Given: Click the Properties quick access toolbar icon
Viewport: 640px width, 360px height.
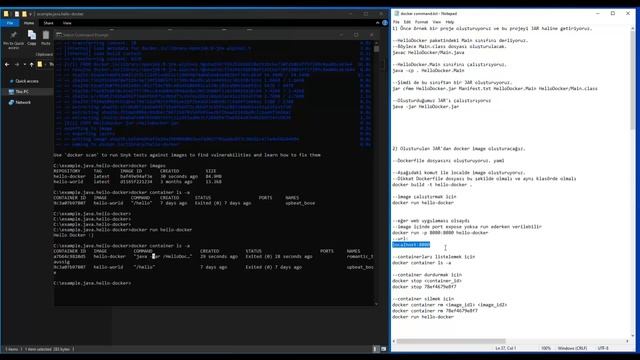Looking at the screenshot, I should 17,14.
